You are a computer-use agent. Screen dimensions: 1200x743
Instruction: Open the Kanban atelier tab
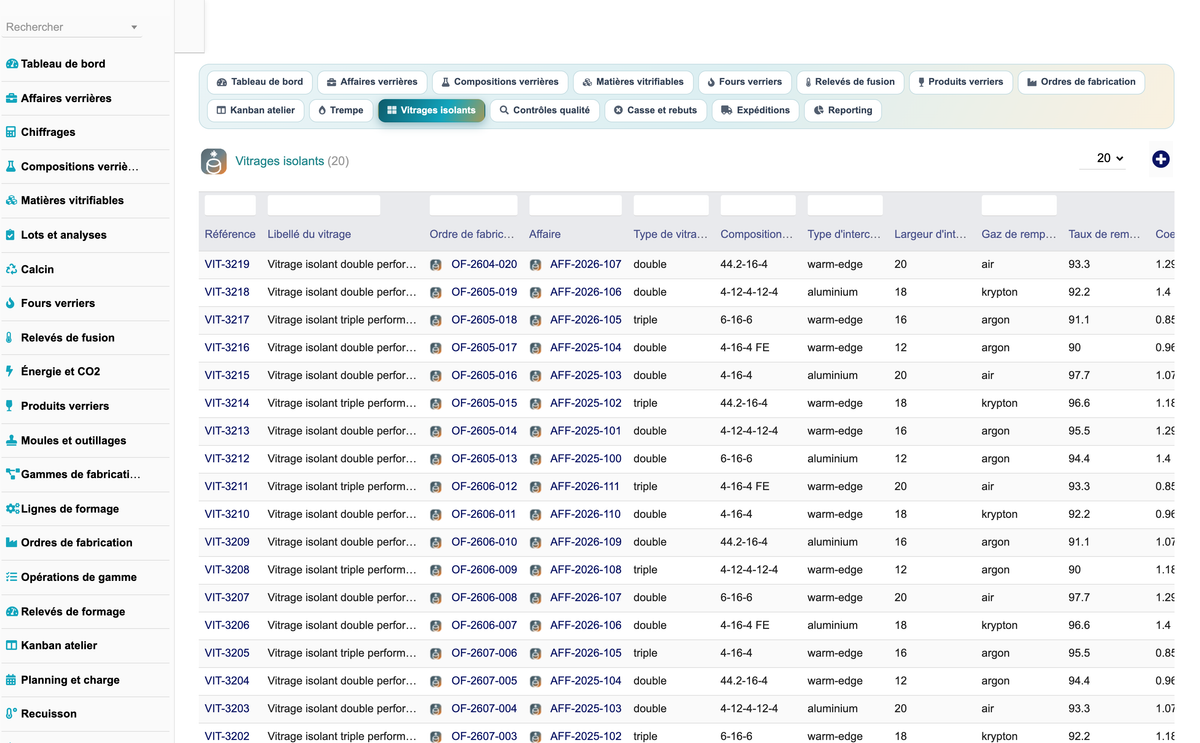click(x=256, y=110)
